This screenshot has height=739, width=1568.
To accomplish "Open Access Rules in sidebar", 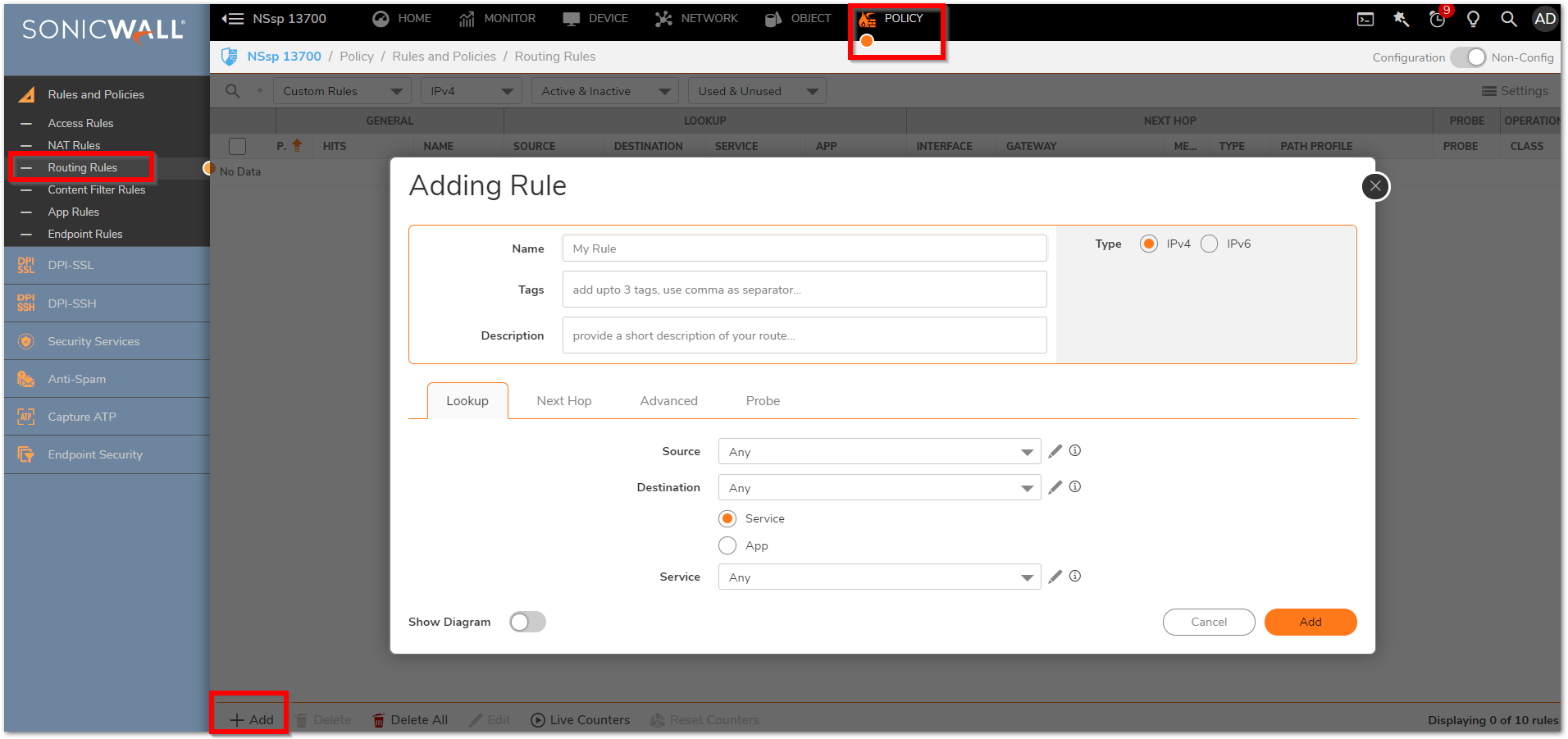I will click(x=80, y=123).
